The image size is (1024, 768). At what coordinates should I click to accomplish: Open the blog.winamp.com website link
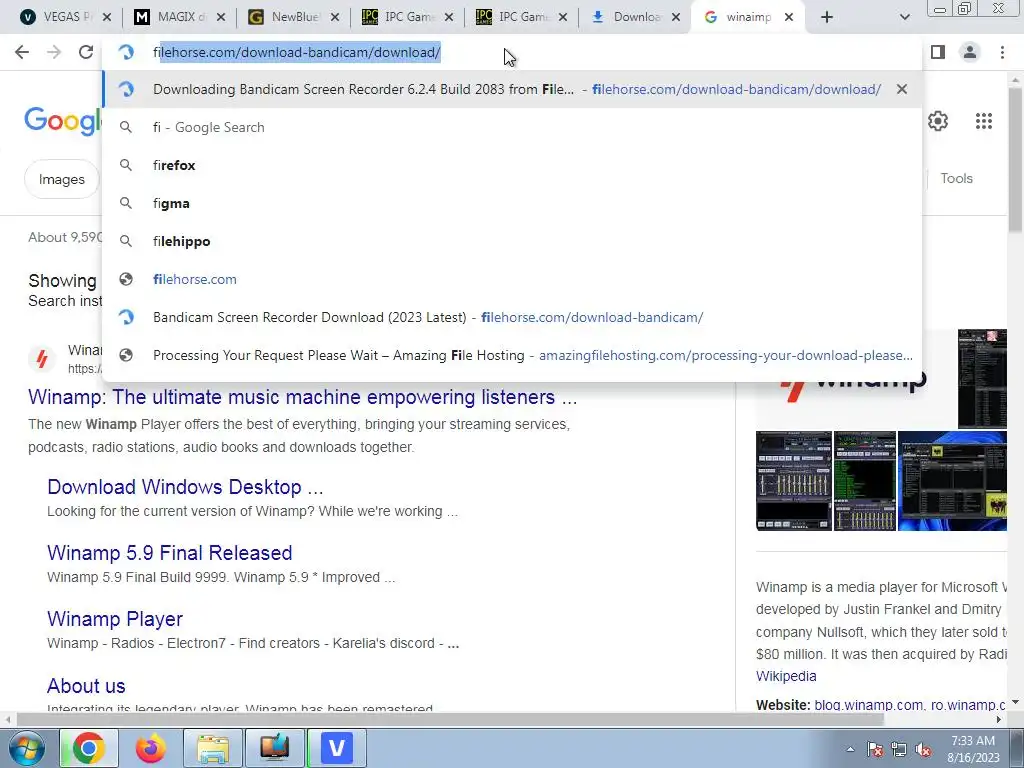869,705
